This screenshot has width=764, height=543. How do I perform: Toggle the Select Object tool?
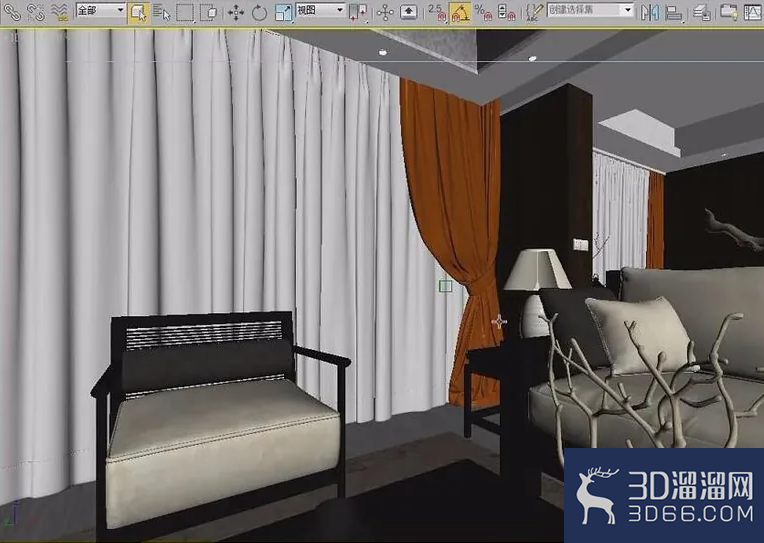(x=139, y=13)
